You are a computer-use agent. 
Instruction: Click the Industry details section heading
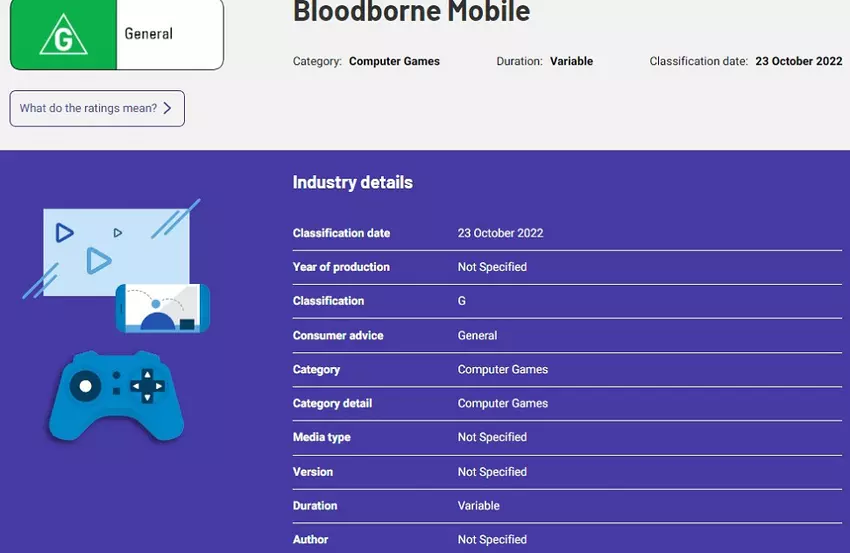coord(352,182)
